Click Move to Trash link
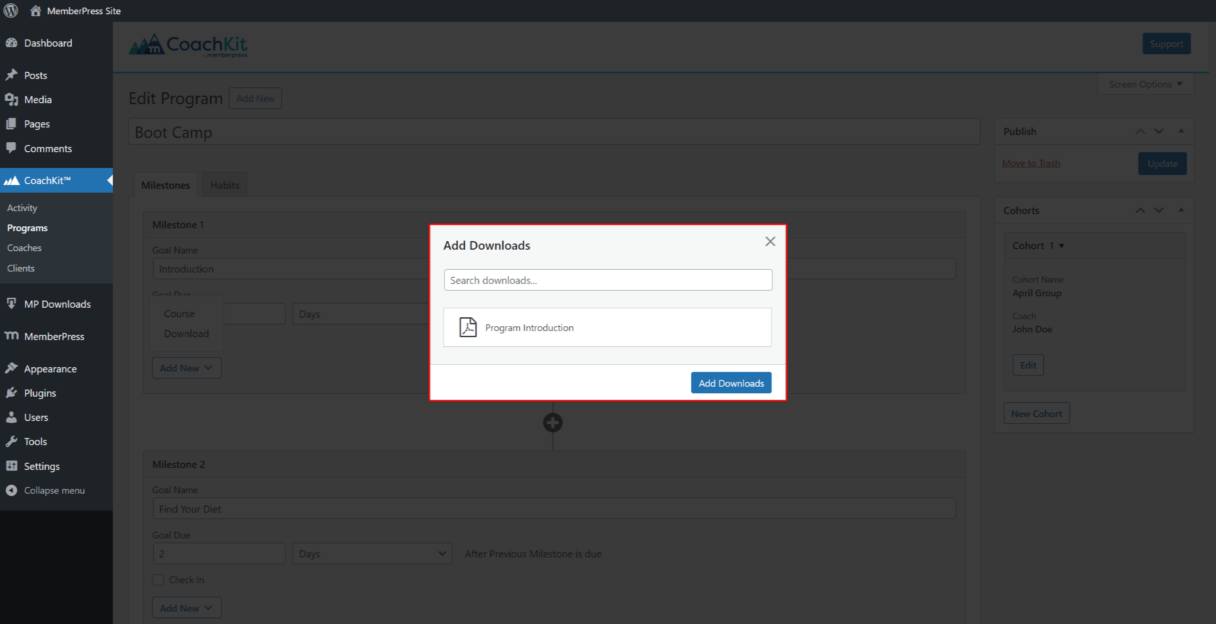This screenshot has height=624, width=1216. 1031,163
